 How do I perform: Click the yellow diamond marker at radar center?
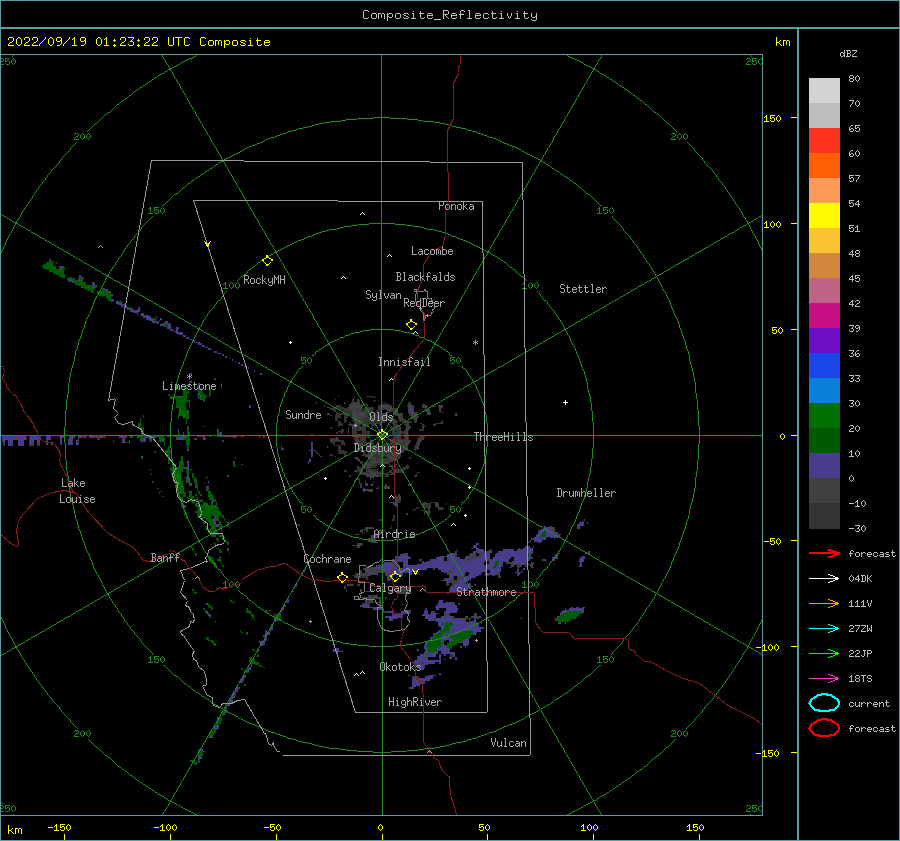pyautogui.click(x=382, y=435)
